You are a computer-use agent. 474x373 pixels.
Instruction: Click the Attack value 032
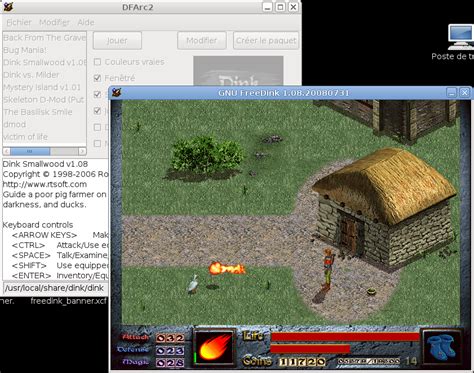[x=170, y=338]
